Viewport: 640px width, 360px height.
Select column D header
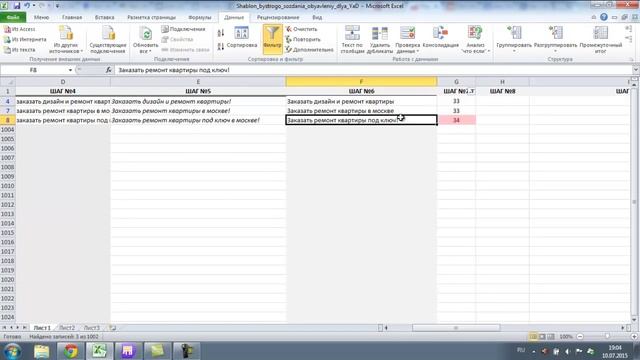coord(63,82)
